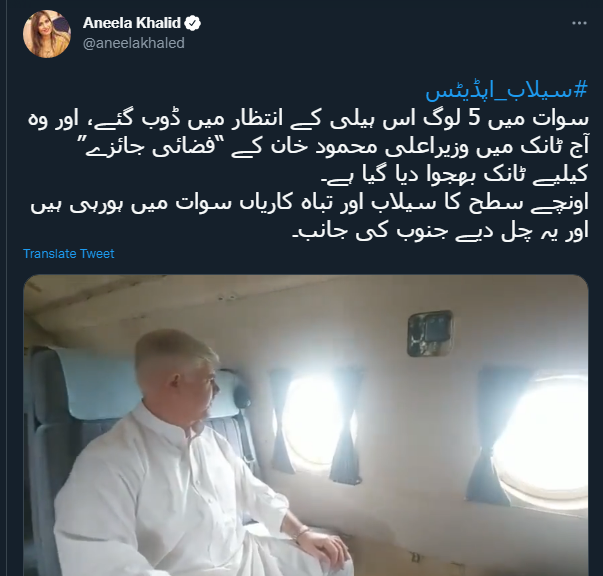Click the Translate Tweet link
This screenshot has height=576, width=603.
tap(69, 254)
